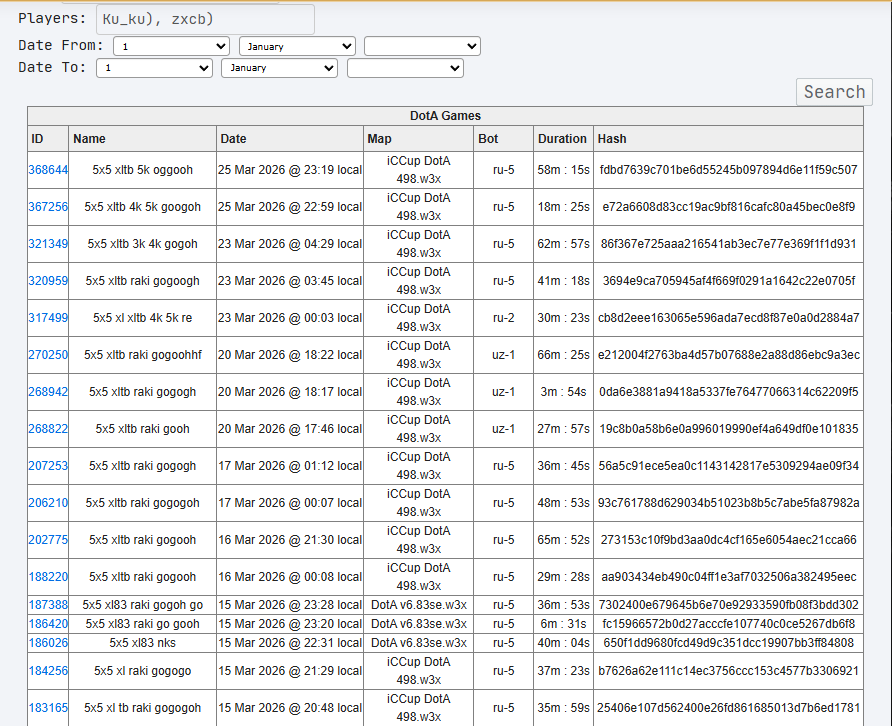
Task: Click the Players input field
Action: point(205,19)
